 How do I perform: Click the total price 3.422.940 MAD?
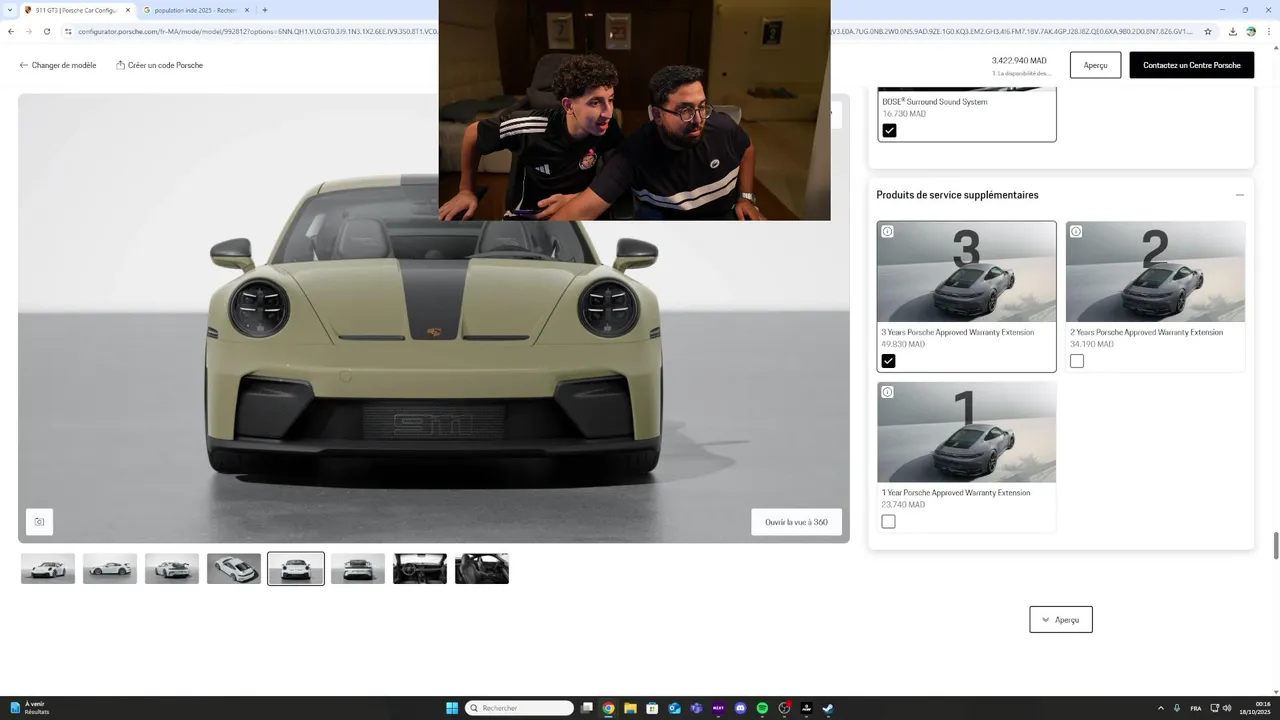click(x=1019, y=61)
